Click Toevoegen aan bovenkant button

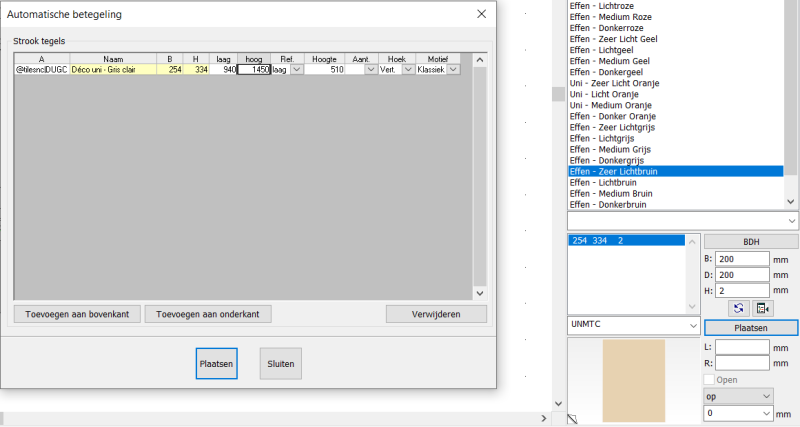click(x=76, y=314)
